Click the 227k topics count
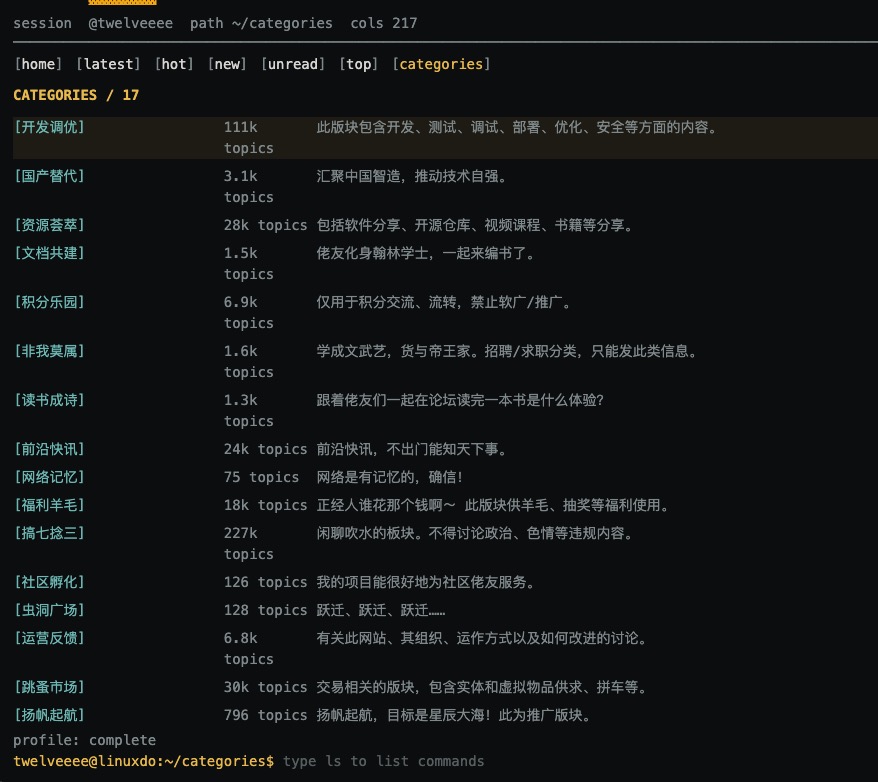 pos(249,544)
